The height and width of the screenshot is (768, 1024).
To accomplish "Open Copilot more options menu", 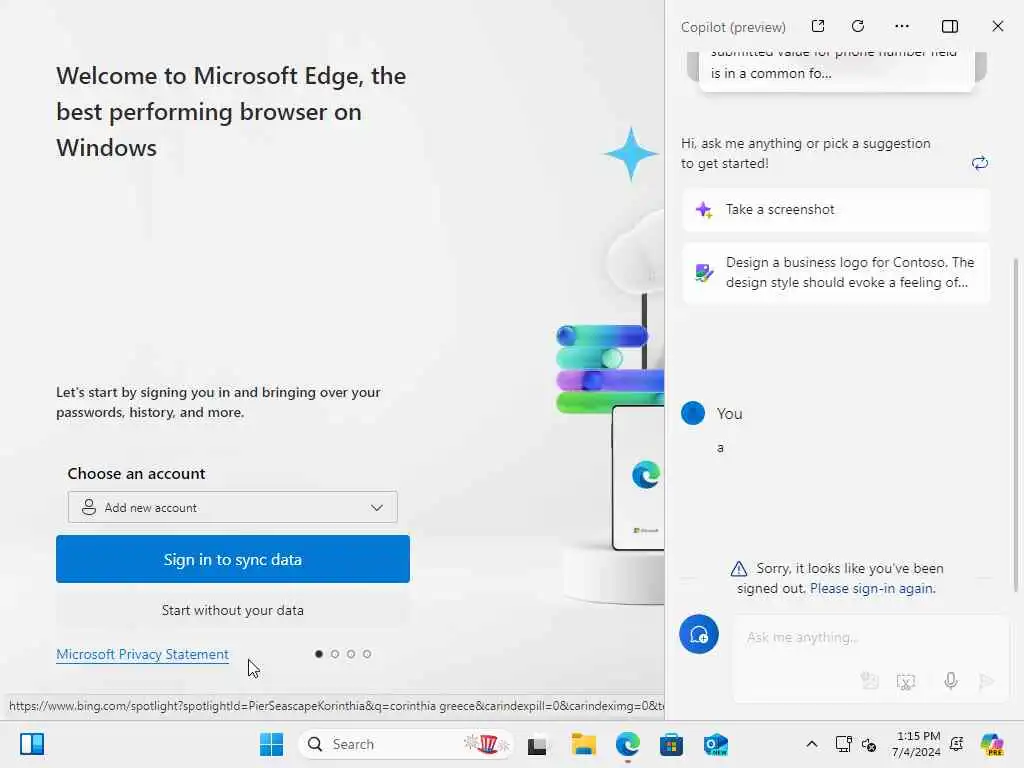I will coord(902,26).
